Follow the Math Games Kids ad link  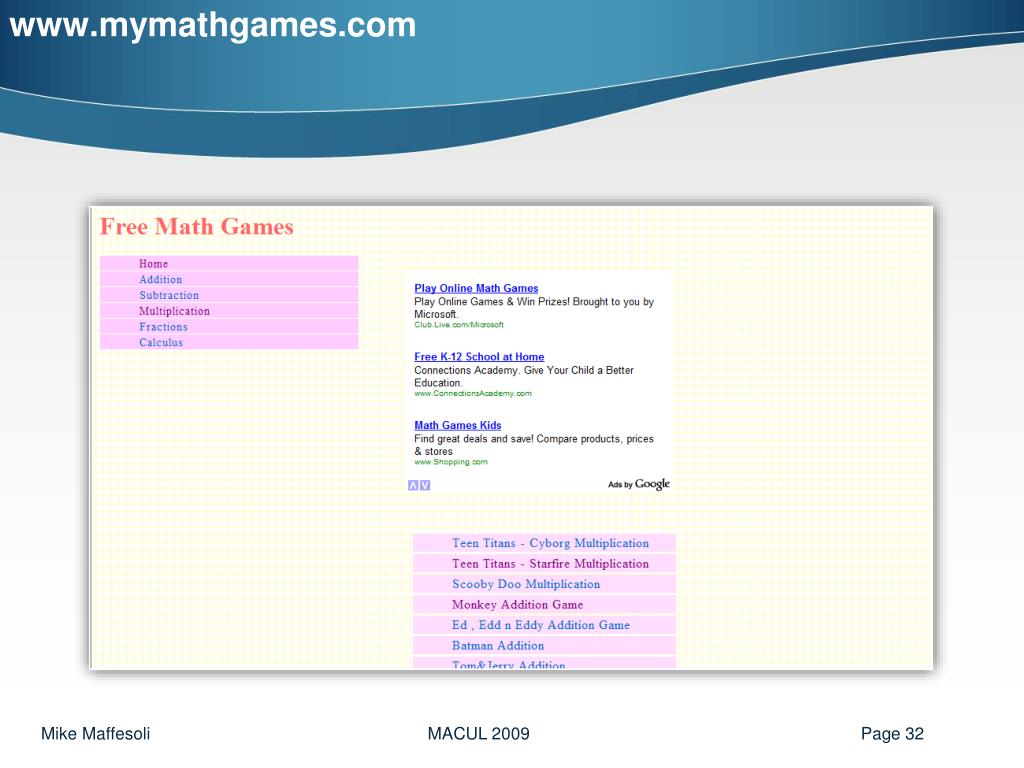458,425
